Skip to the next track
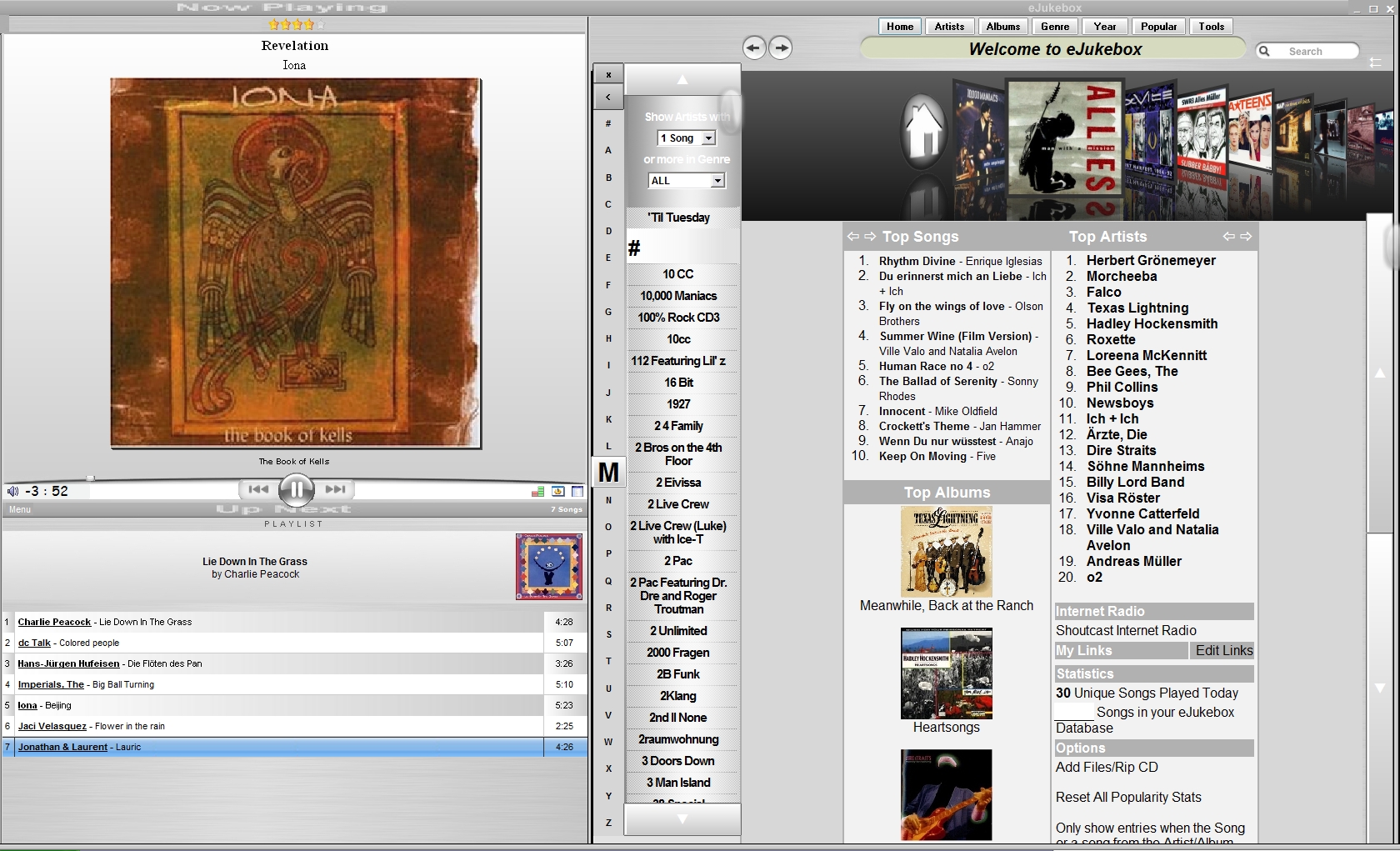Image resolution: width=1400 pixels, height=851 pixels. click(x=335, y=489)
